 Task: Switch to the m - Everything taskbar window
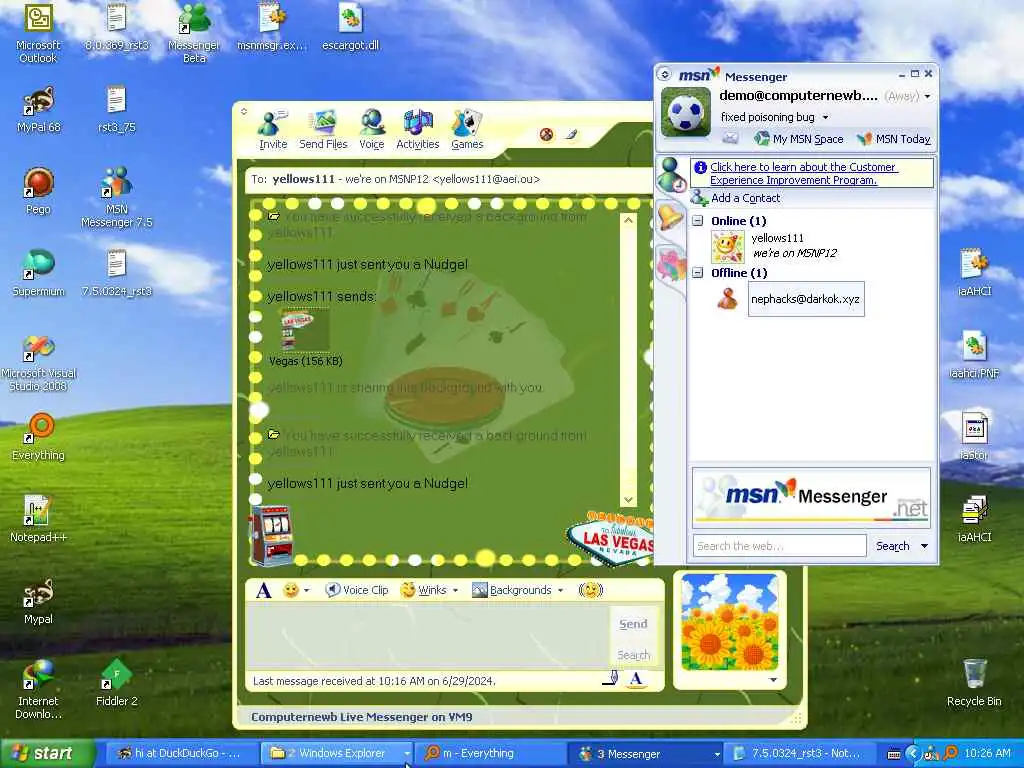pos(491,754)
